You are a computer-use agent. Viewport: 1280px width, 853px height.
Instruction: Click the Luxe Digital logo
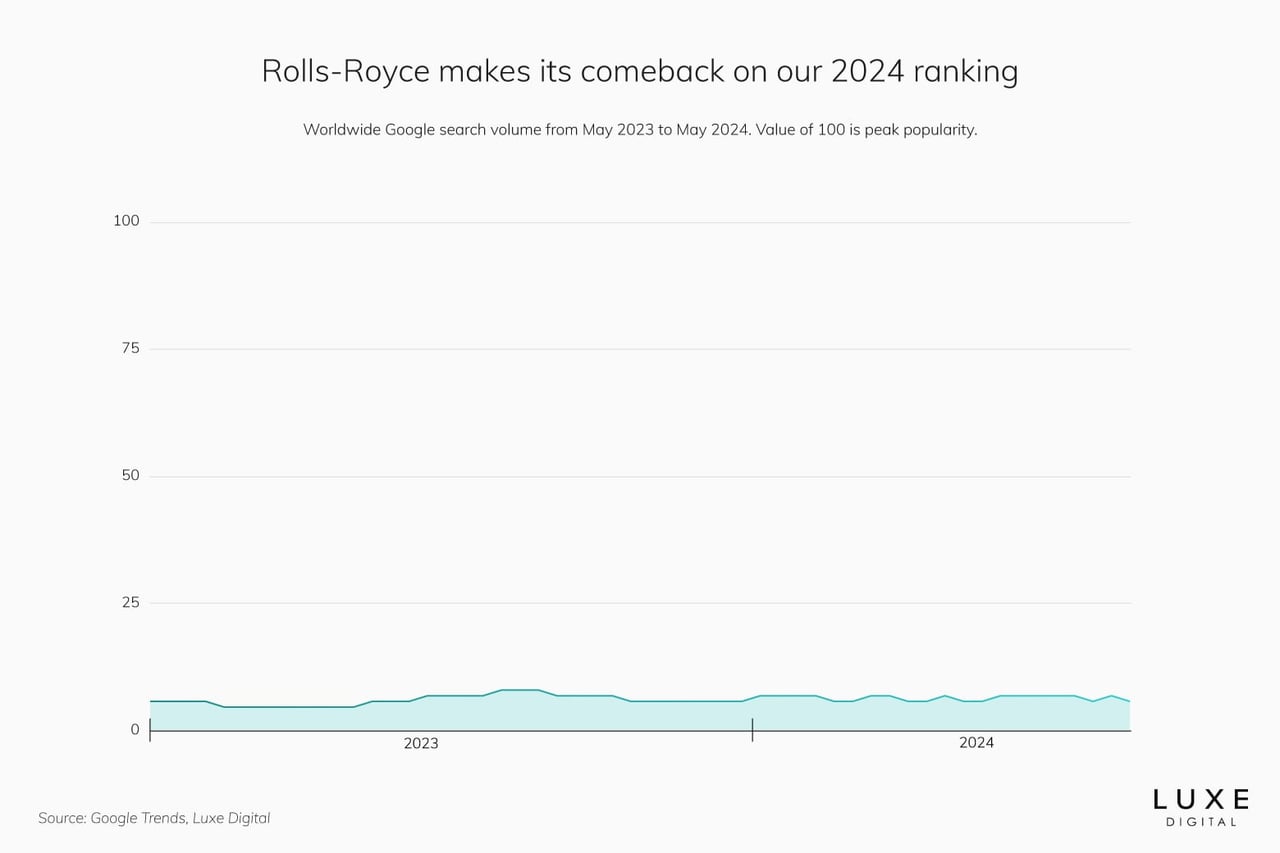[x=1201, y=807]
